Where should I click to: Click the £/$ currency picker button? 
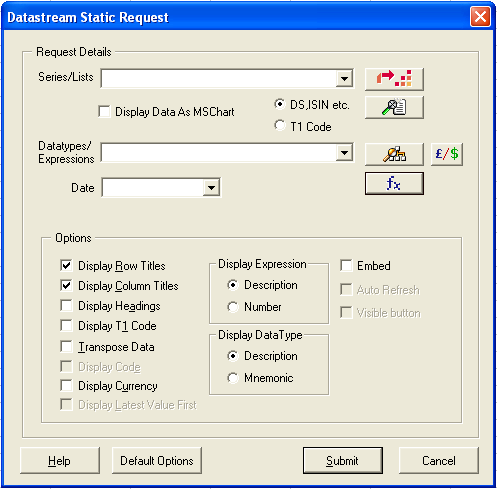tap(447, 154)
